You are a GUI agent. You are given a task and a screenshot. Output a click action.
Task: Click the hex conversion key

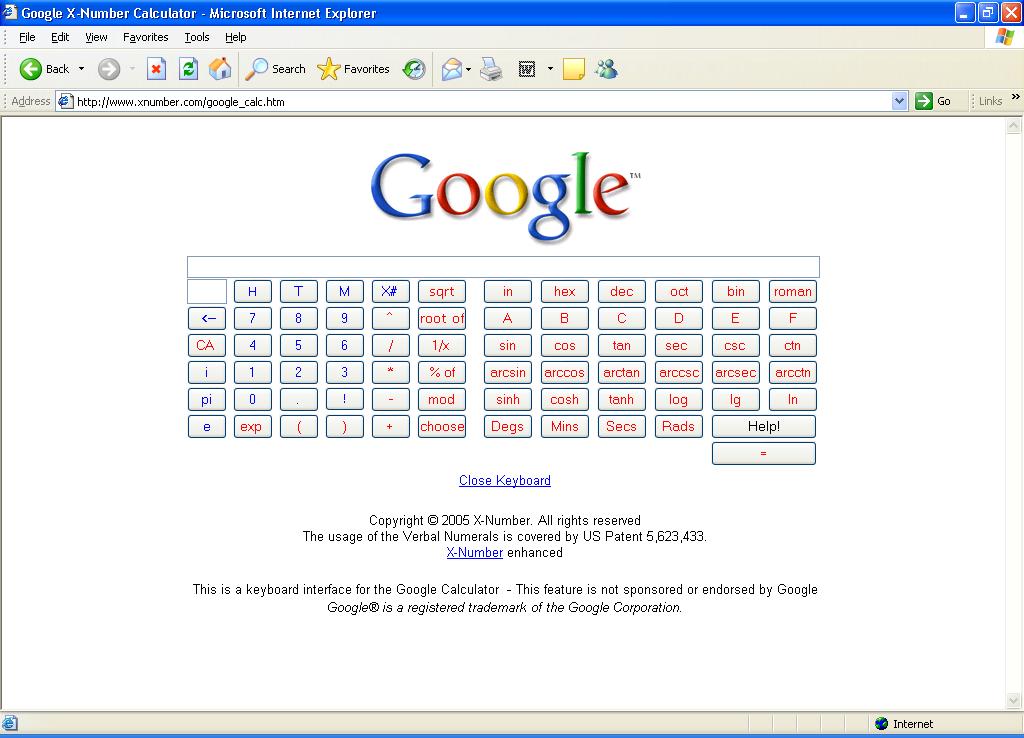[564, 292]
